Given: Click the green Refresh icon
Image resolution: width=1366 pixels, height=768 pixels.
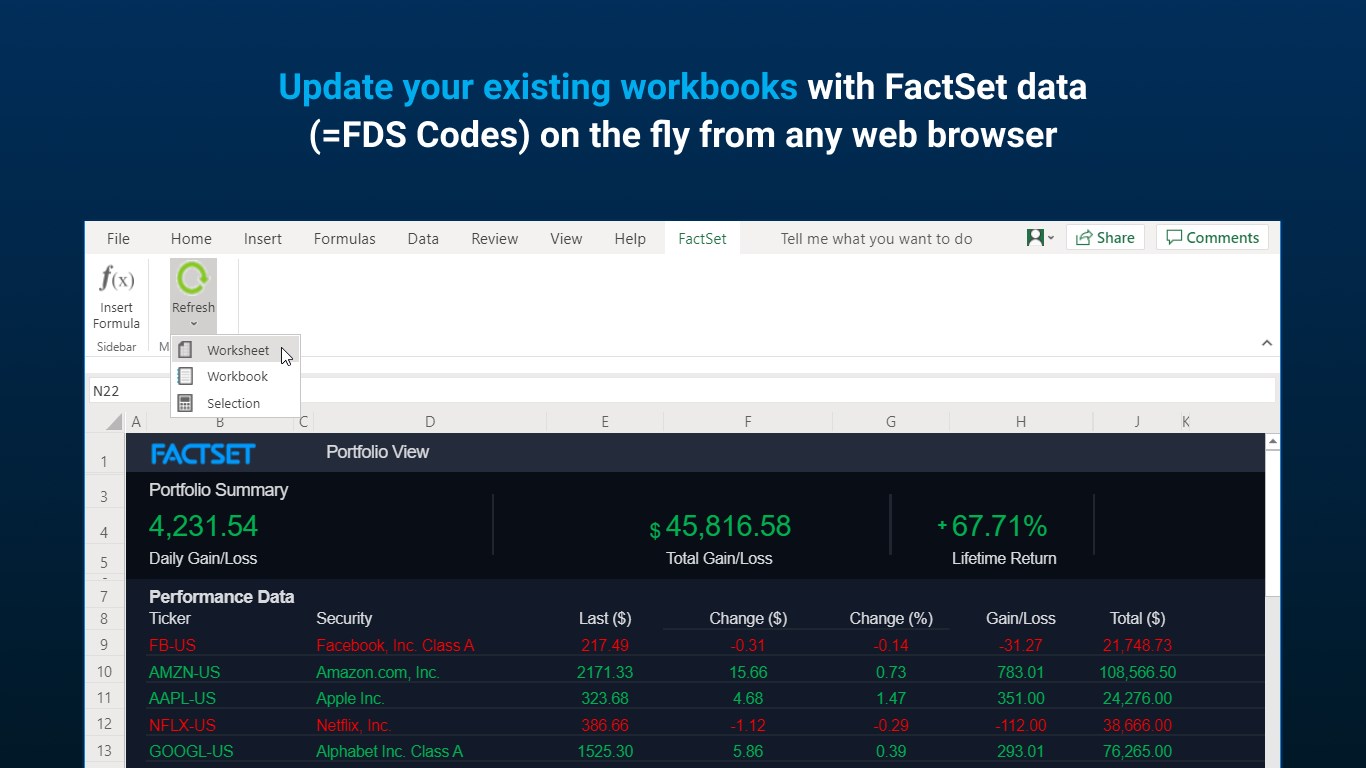Looking at the screenshot, I should (193, 279).
